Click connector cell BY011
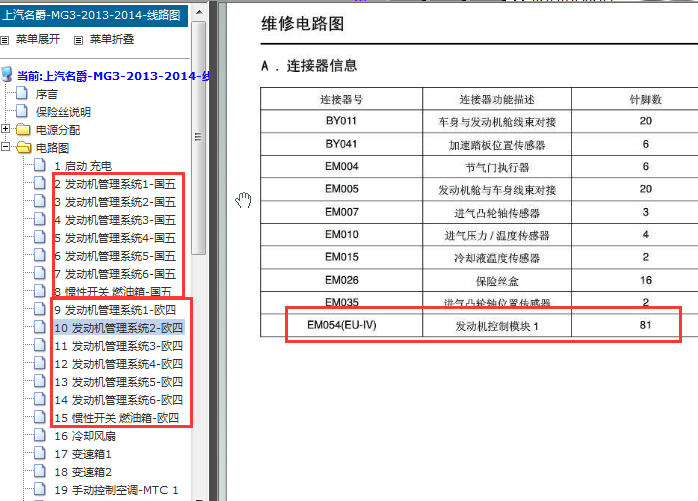698x501 pixels. click(341, 121)
